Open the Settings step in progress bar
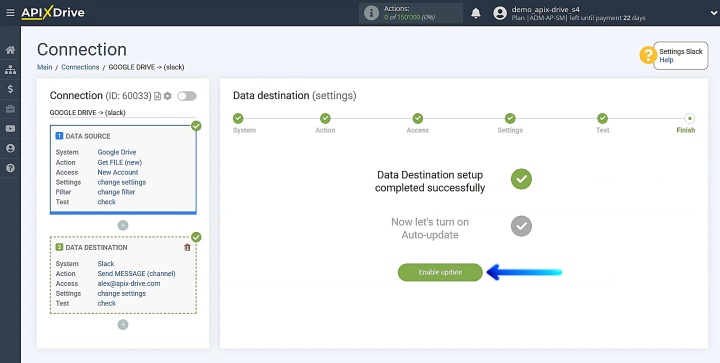 [x=510, y=118]
